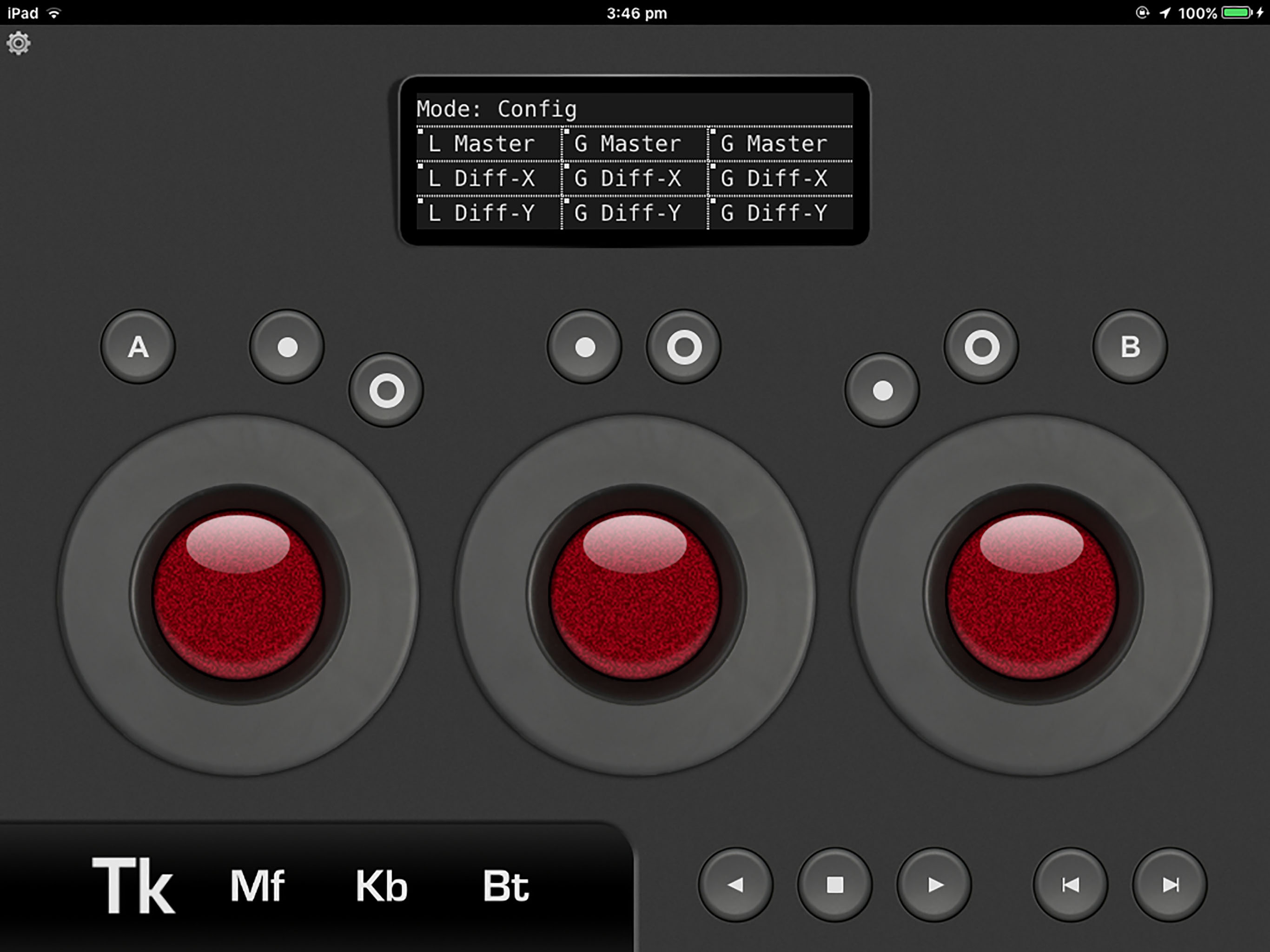Tap the solid dot button near right trackball

point(882,390)
